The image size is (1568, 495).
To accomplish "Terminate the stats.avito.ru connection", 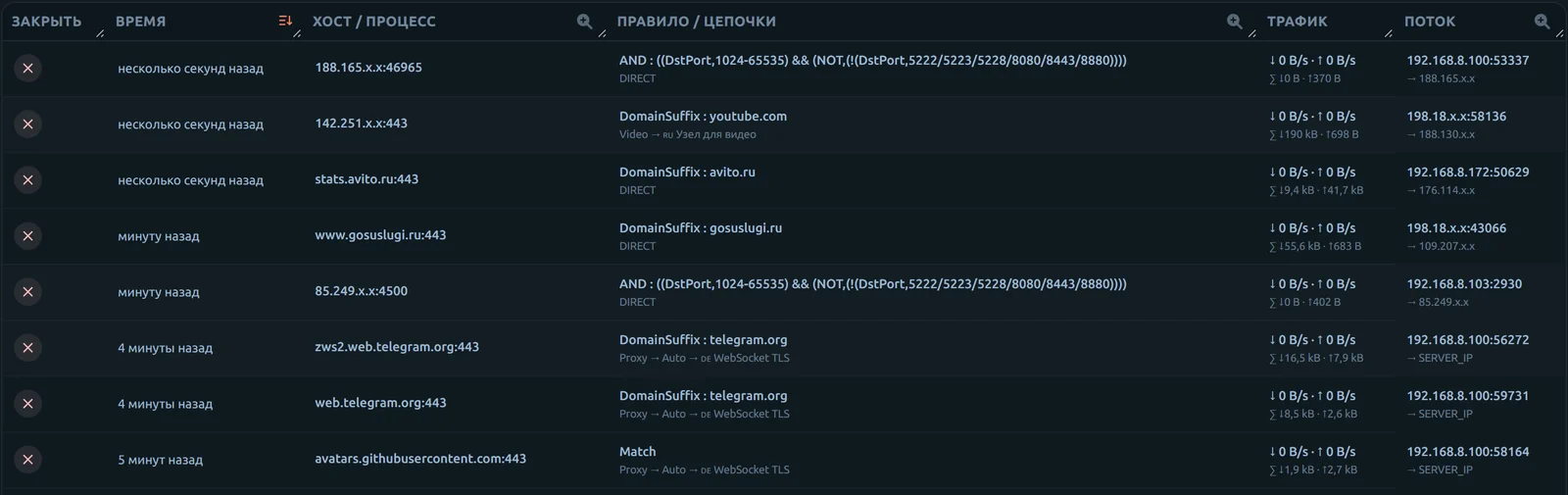I will 27,180.
